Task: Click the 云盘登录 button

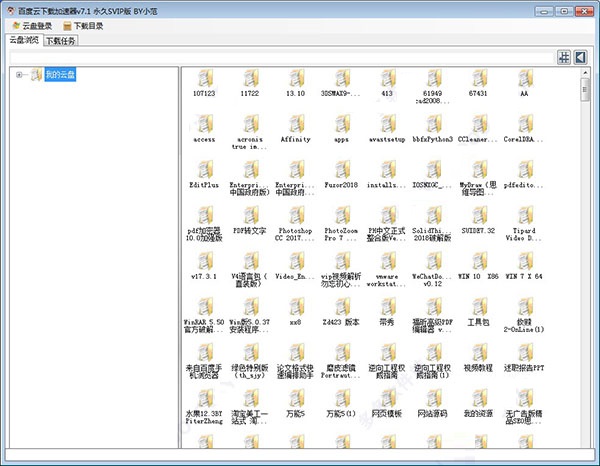Action: (x=31, y=26)
